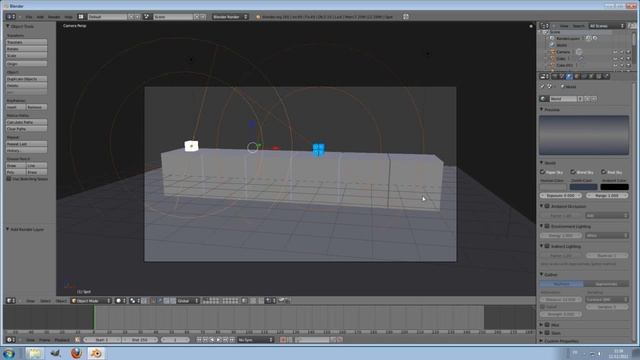Jump to start frame in timeline
The width and height of the screenshot is (640, 360).
pyautogui.click(x=199, y=340)
